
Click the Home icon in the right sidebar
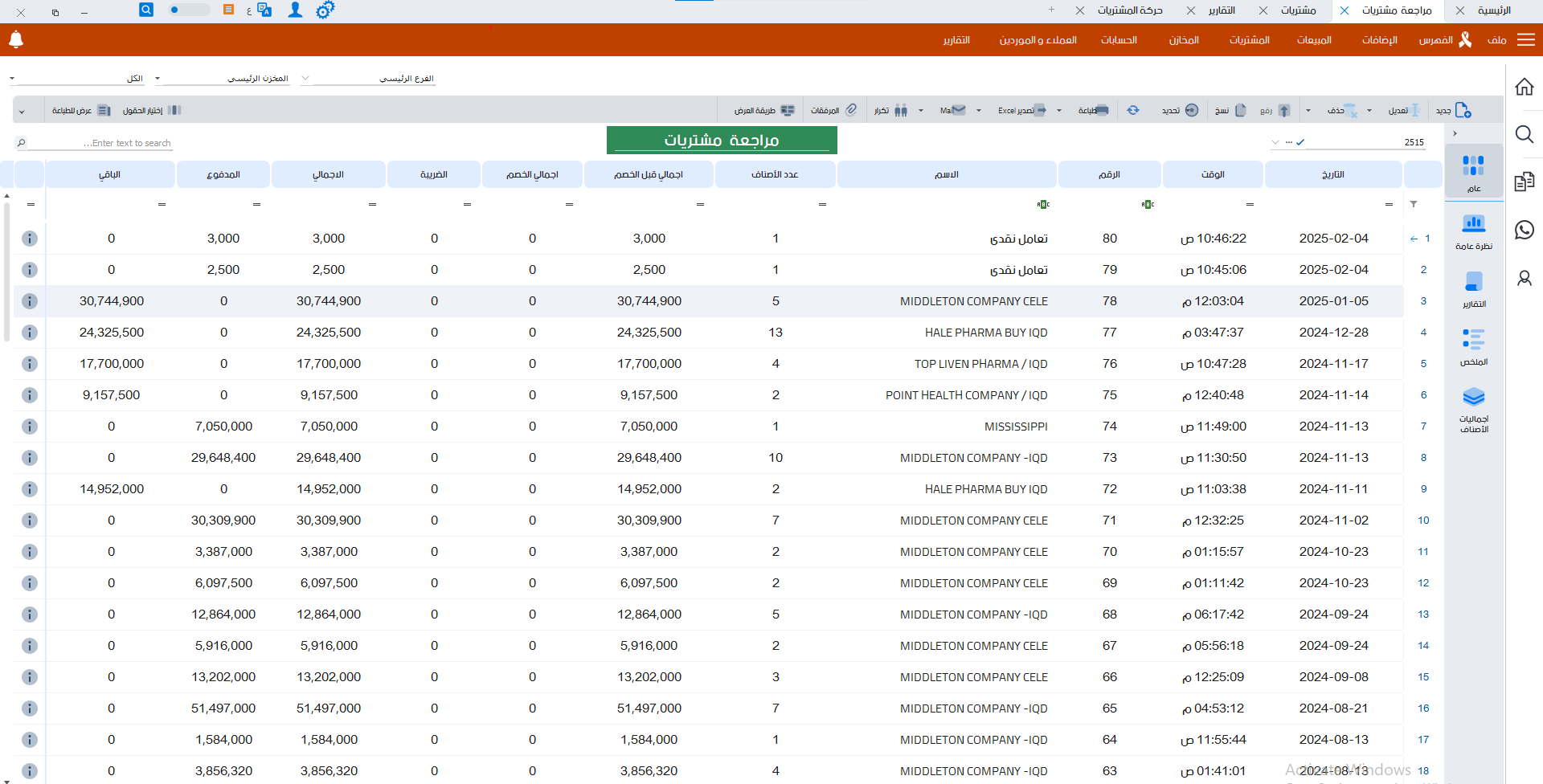click(x=1524, y=87)
